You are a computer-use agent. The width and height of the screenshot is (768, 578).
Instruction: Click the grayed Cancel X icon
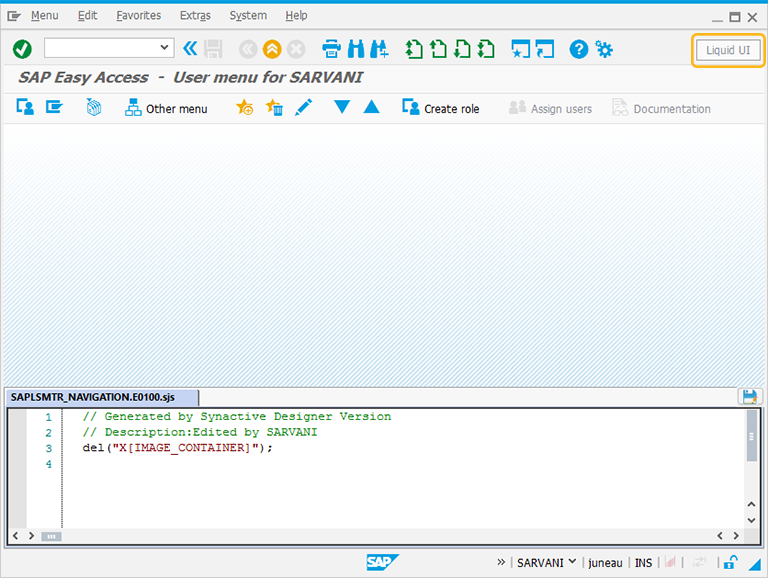[x=296, y=49]
